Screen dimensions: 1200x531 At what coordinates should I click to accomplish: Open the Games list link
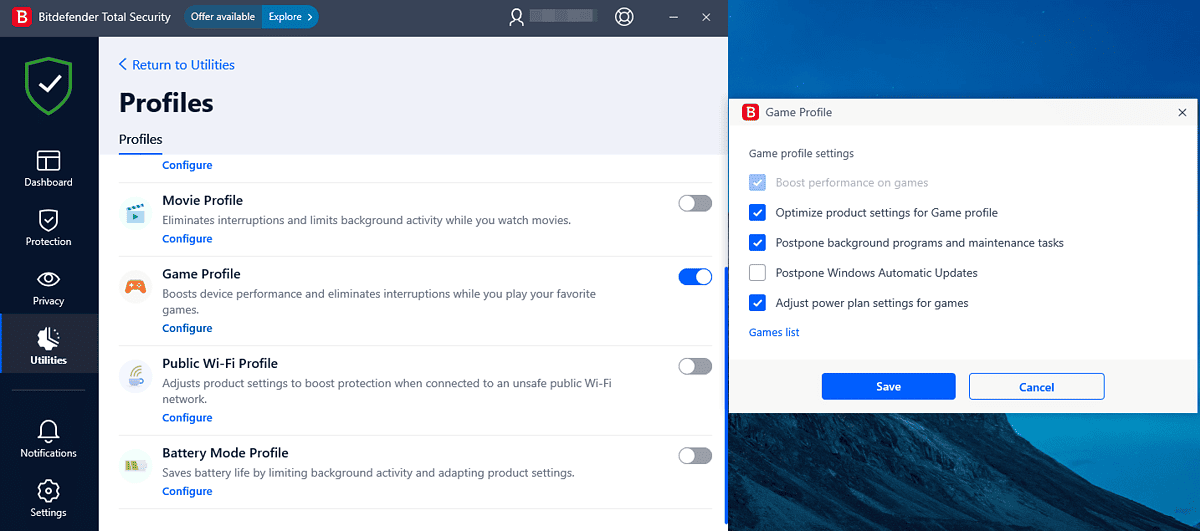pyautogui.click(x=774, y=332)
